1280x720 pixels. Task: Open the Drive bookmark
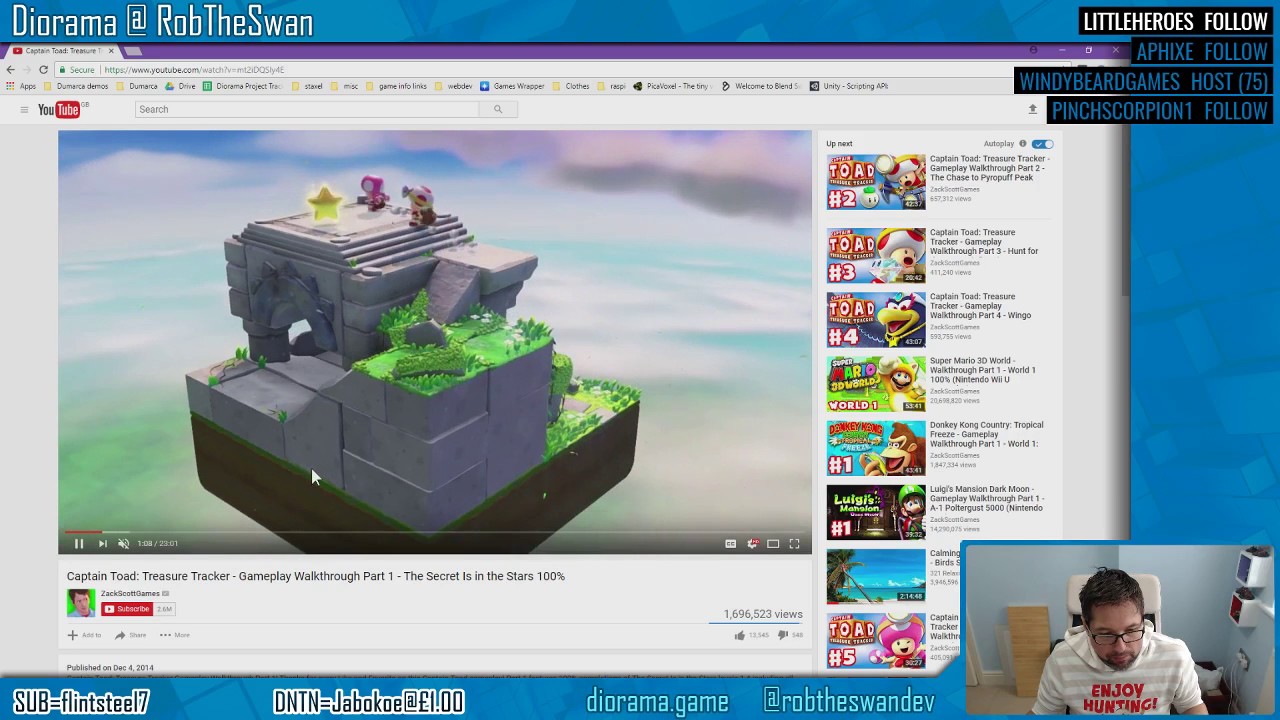tap(181, 86)
